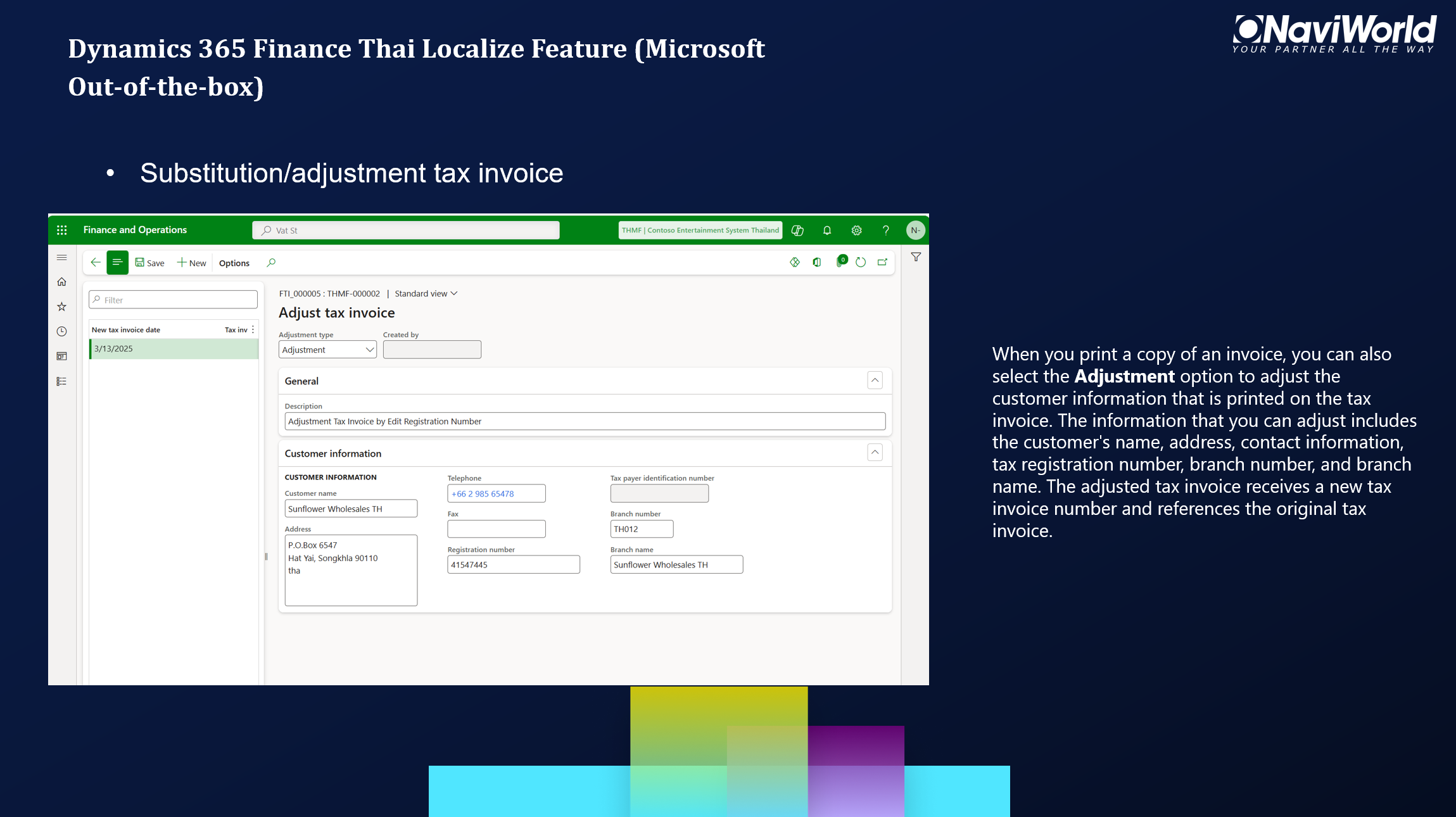Image resolution: width=1456 pixels, height=817 pixels.
Task: Open the grid column options three-dots icon
Action: (253, 330)
